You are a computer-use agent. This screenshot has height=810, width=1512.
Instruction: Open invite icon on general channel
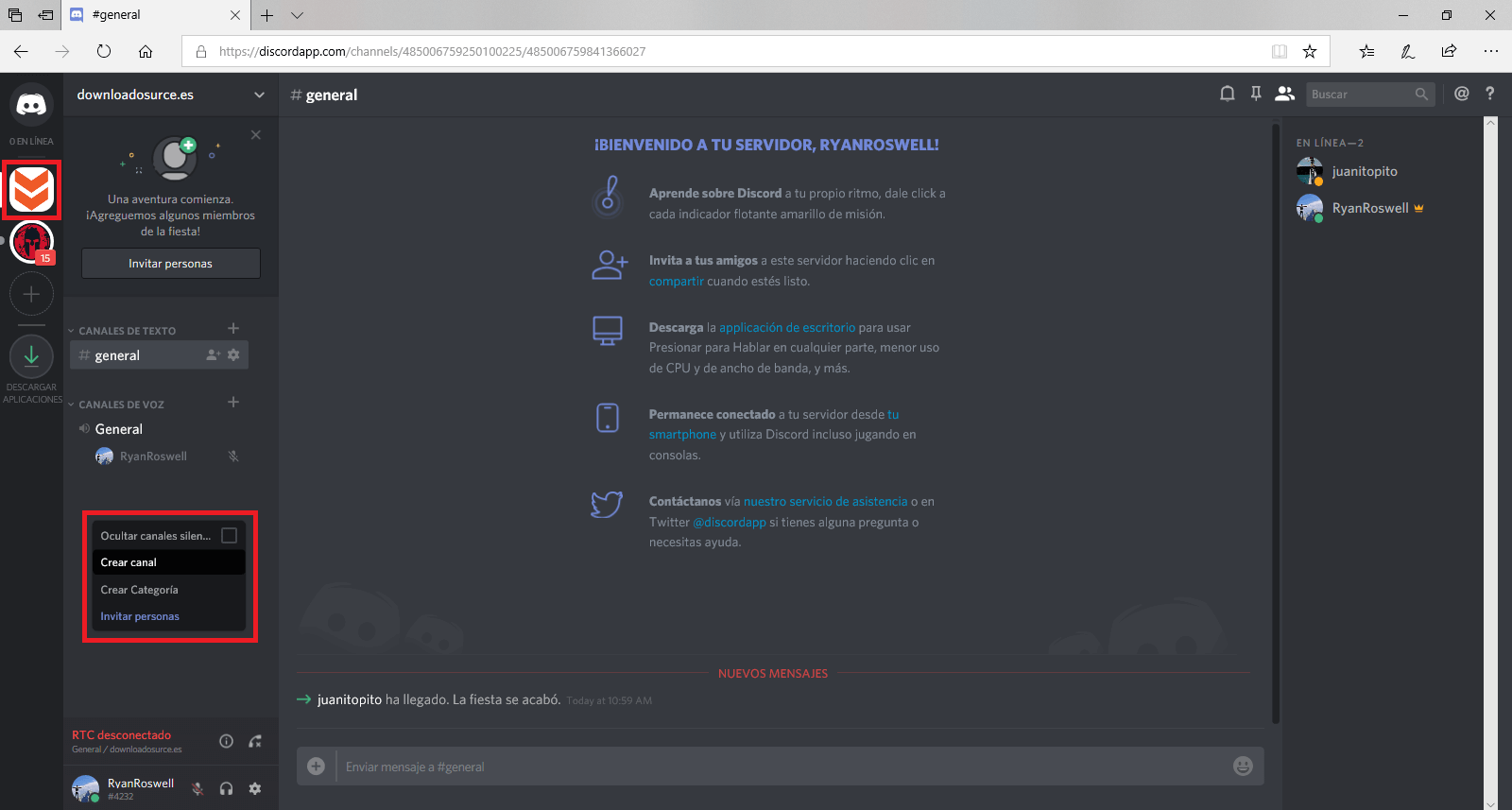click(x=214, y=355)
